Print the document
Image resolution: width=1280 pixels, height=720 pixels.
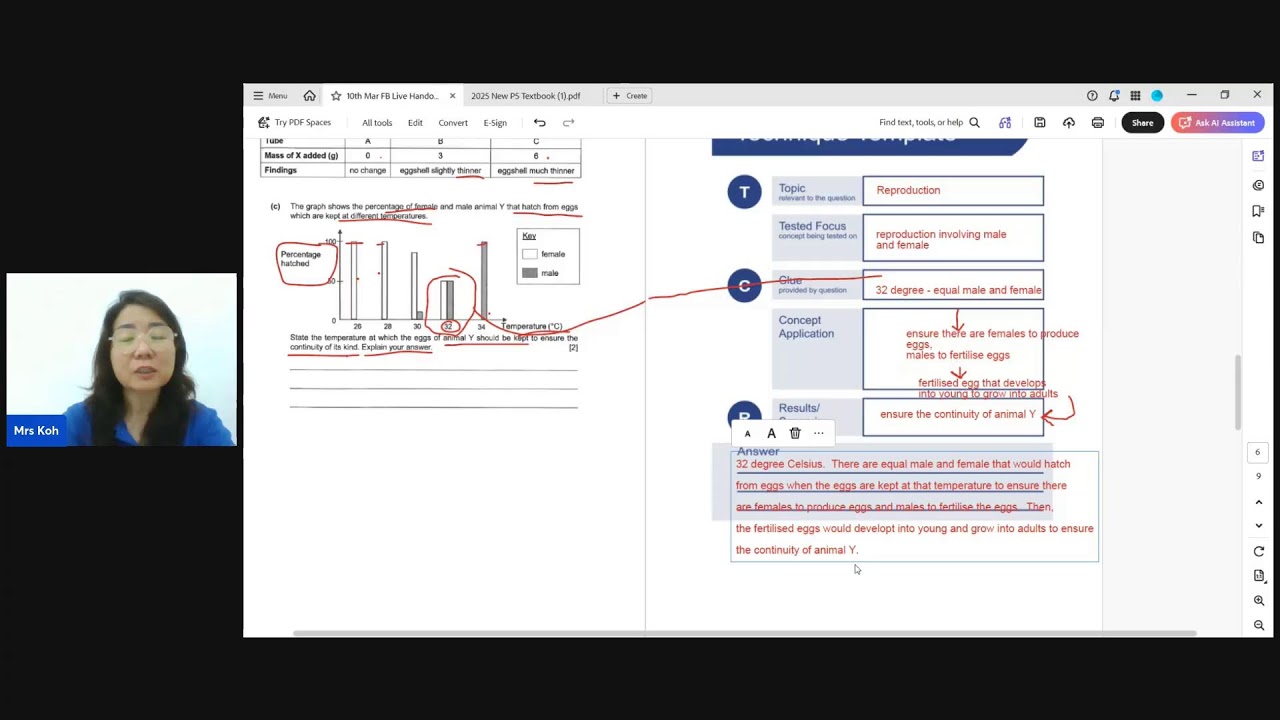coord(1098,123)
